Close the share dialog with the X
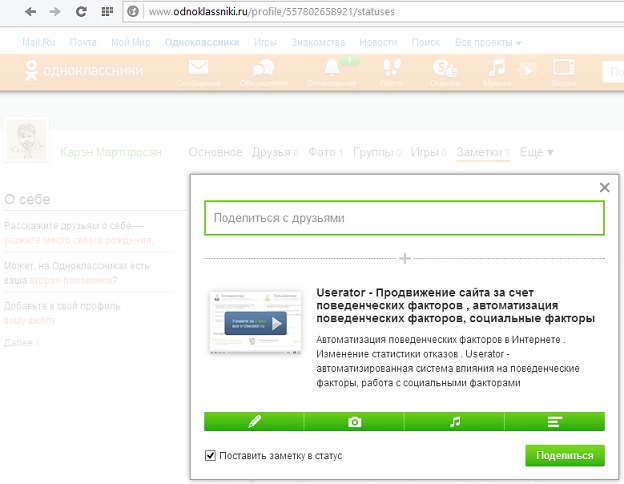Screen dimensions: 624x484 [x=604, y=187]
